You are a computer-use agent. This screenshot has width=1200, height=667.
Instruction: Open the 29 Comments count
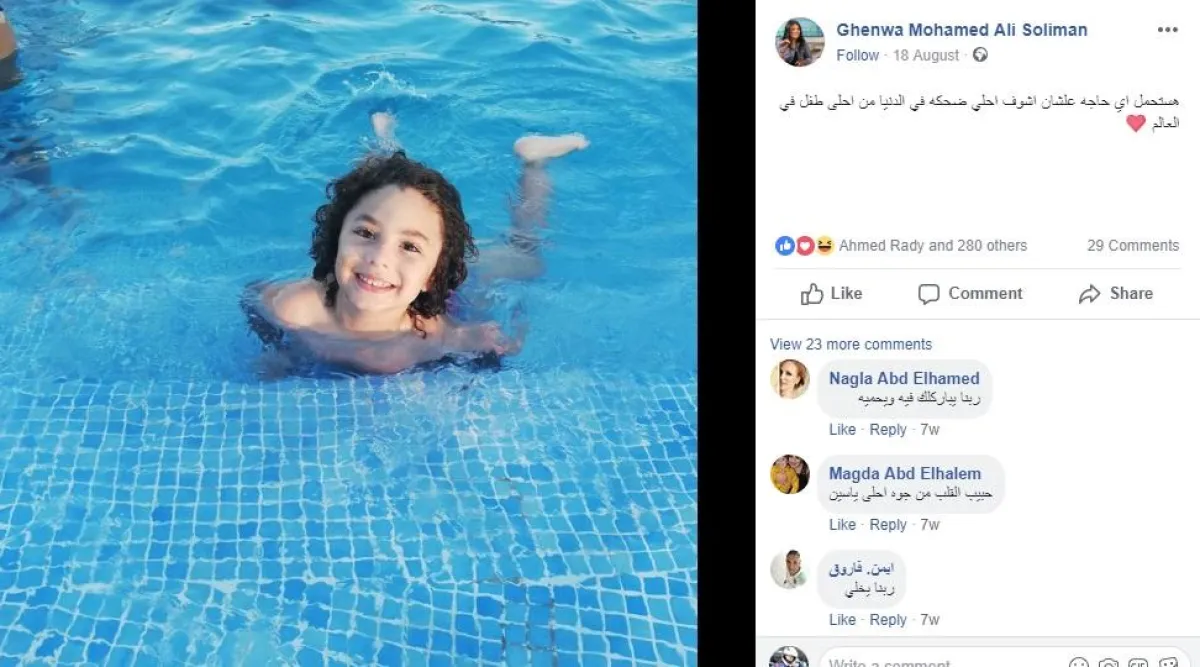pos(1133,245)
